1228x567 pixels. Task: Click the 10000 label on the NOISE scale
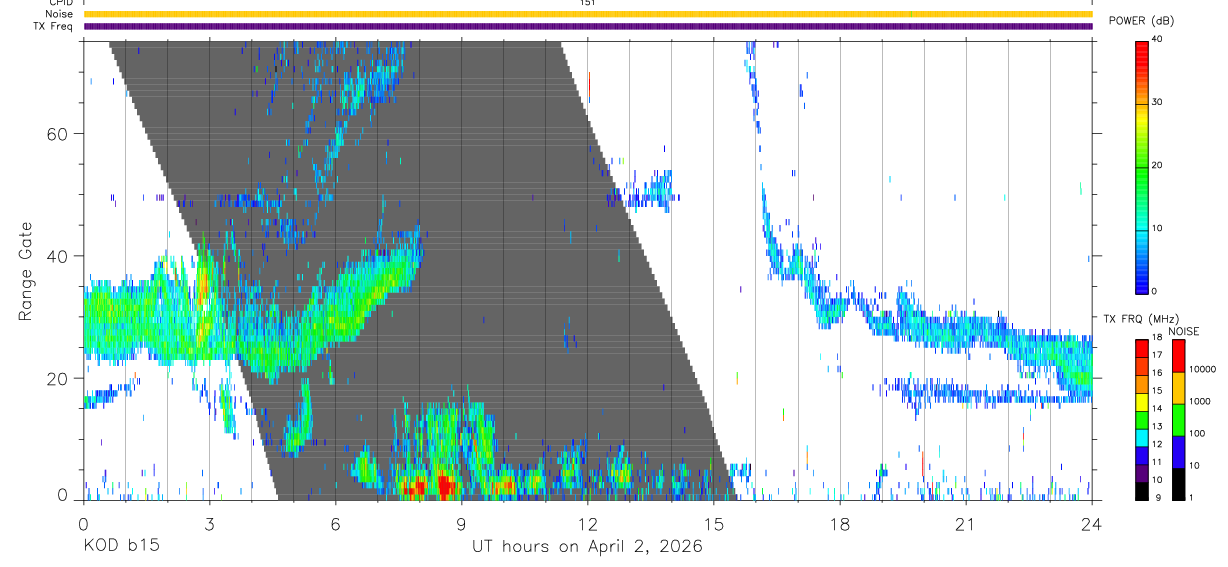[1203, 369]
